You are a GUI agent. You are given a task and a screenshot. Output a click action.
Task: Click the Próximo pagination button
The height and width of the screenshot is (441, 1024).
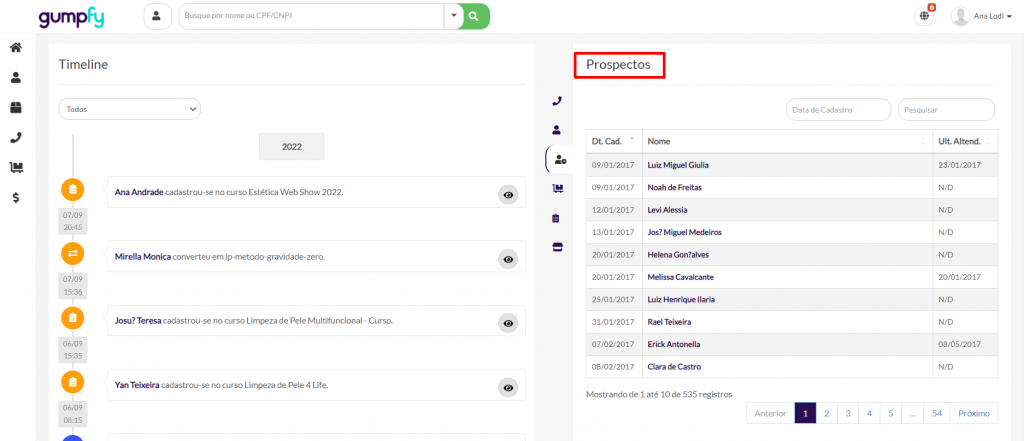coord(973,413)
